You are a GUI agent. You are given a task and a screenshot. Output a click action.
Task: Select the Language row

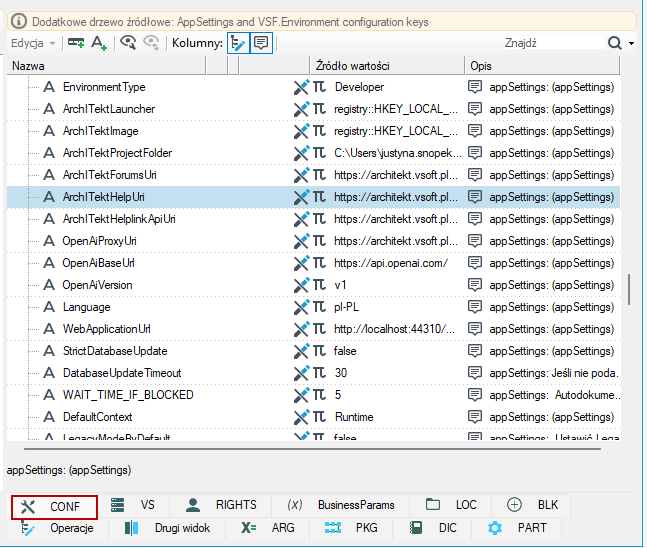point(313,307)
